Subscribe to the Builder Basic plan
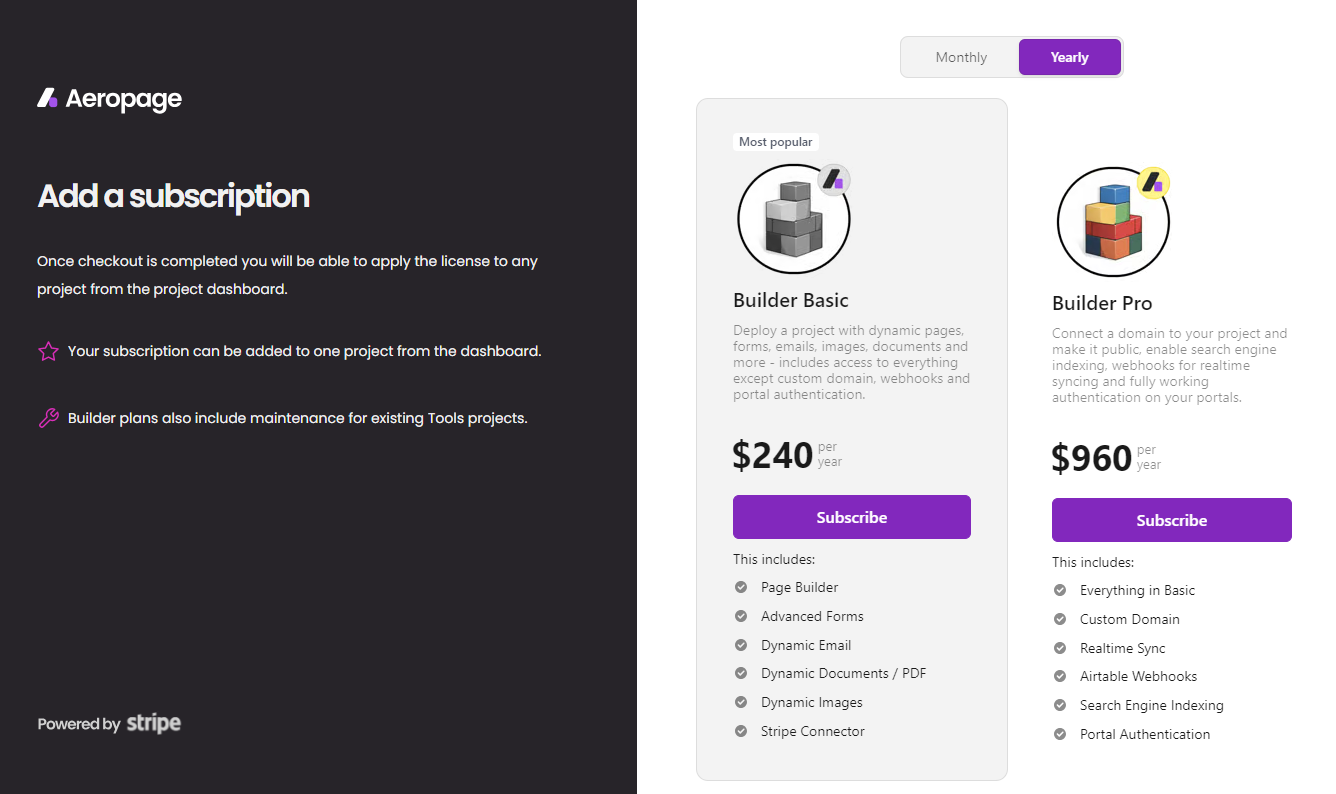The image size is (1336, 794). (852, 517)
